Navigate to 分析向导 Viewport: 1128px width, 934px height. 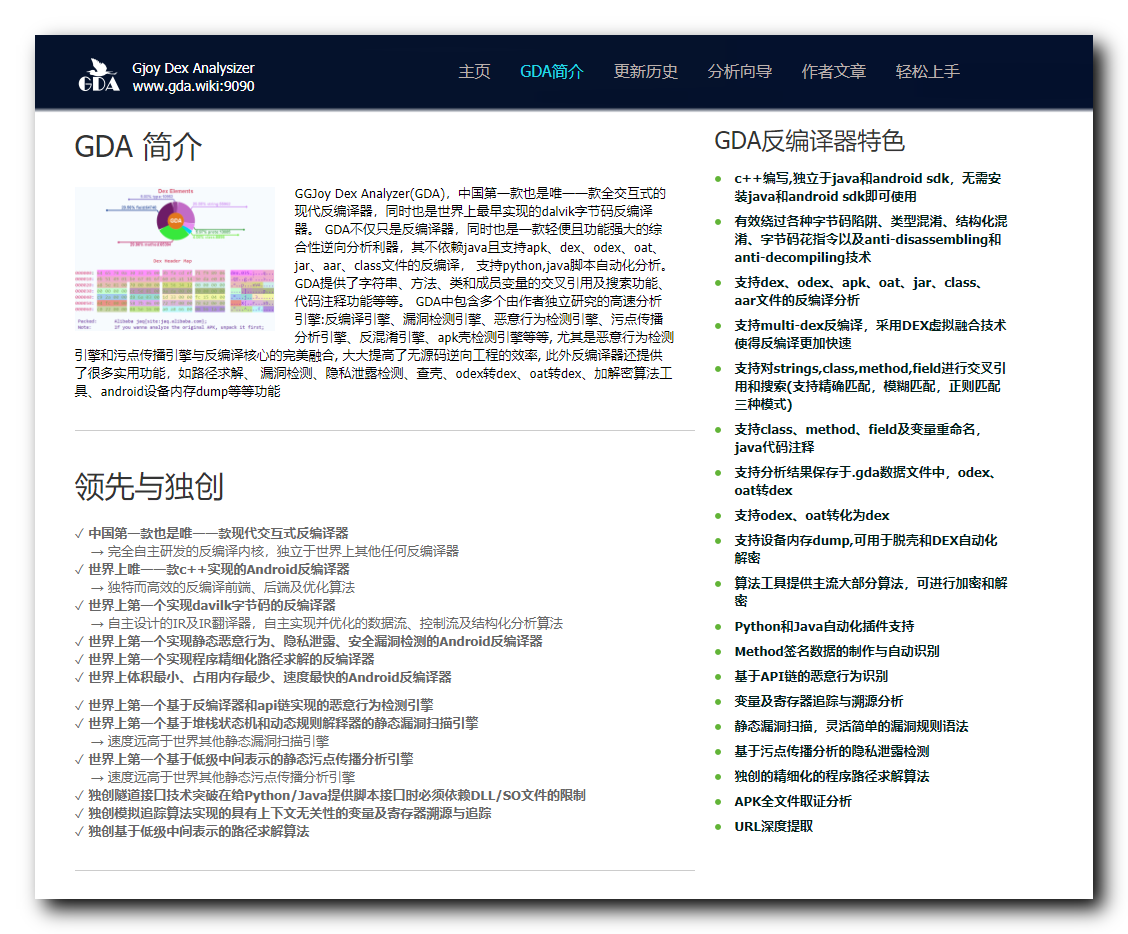click(x=740, y=72)
